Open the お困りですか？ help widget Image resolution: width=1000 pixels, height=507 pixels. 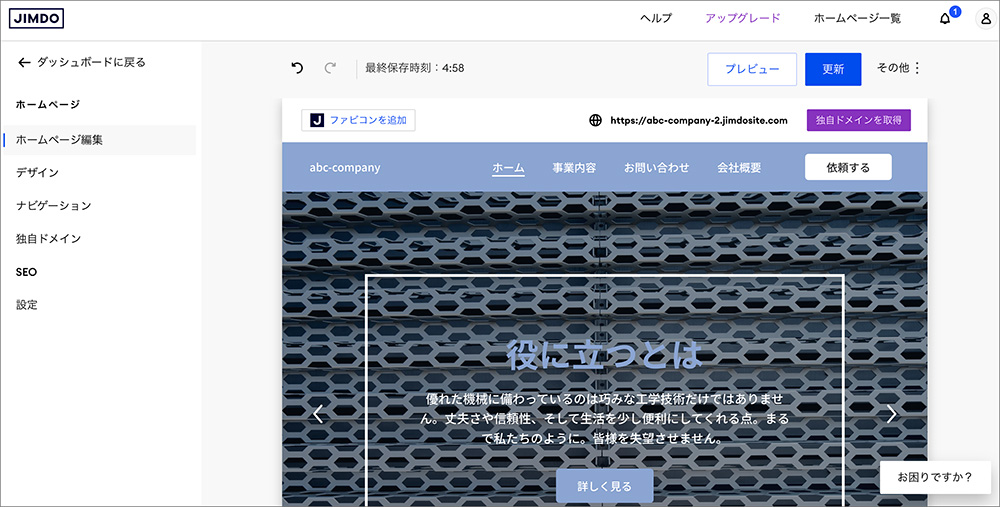935,477
